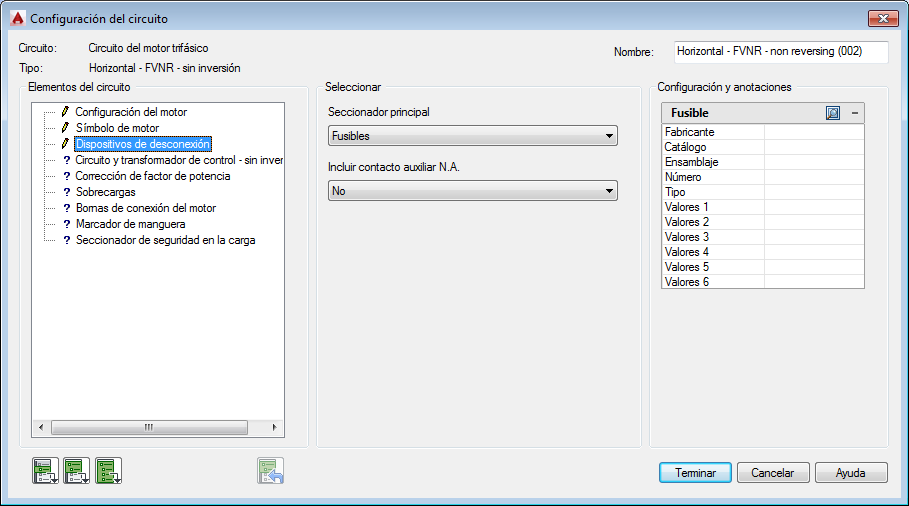Image resolution: width=909 pixels, height=506 pixels.
Task: Click the insert single highlighted element icon
Action: (45, 470)
